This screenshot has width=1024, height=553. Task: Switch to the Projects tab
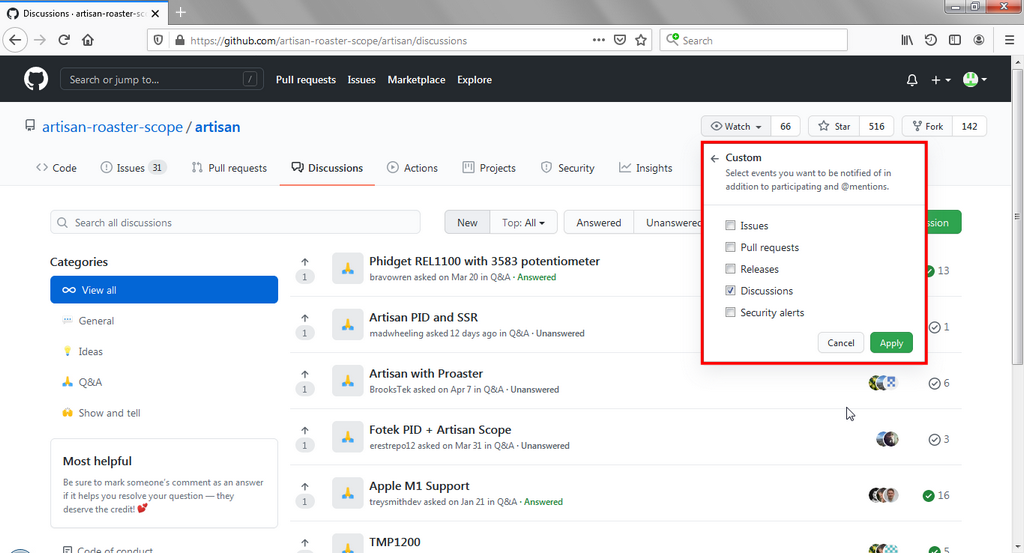pyautogui.click(x=489, y=168)
